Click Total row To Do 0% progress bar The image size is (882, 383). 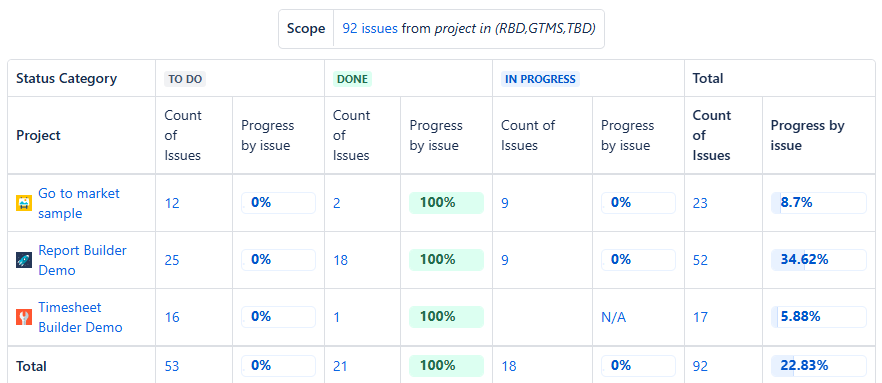click(278, 366)
